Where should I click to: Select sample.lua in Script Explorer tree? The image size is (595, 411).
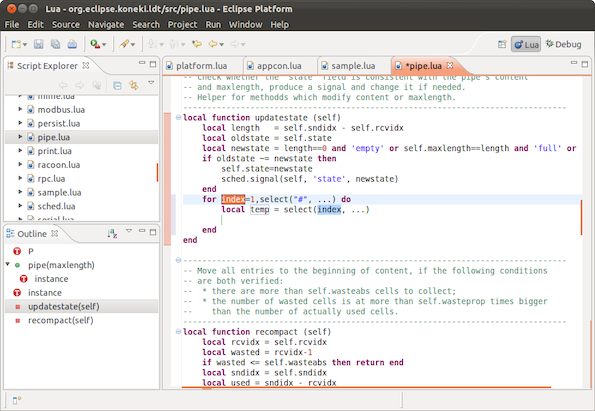pos(59,192)
